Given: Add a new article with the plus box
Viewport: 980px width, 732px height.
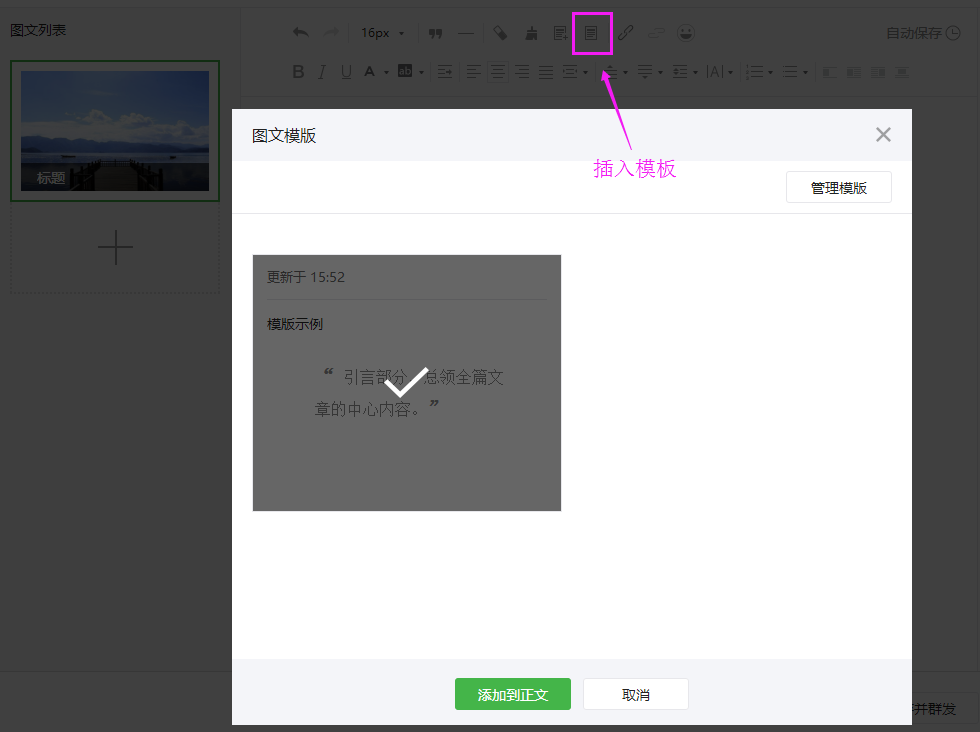Looking at the screenshot, I should pos(115,248).
